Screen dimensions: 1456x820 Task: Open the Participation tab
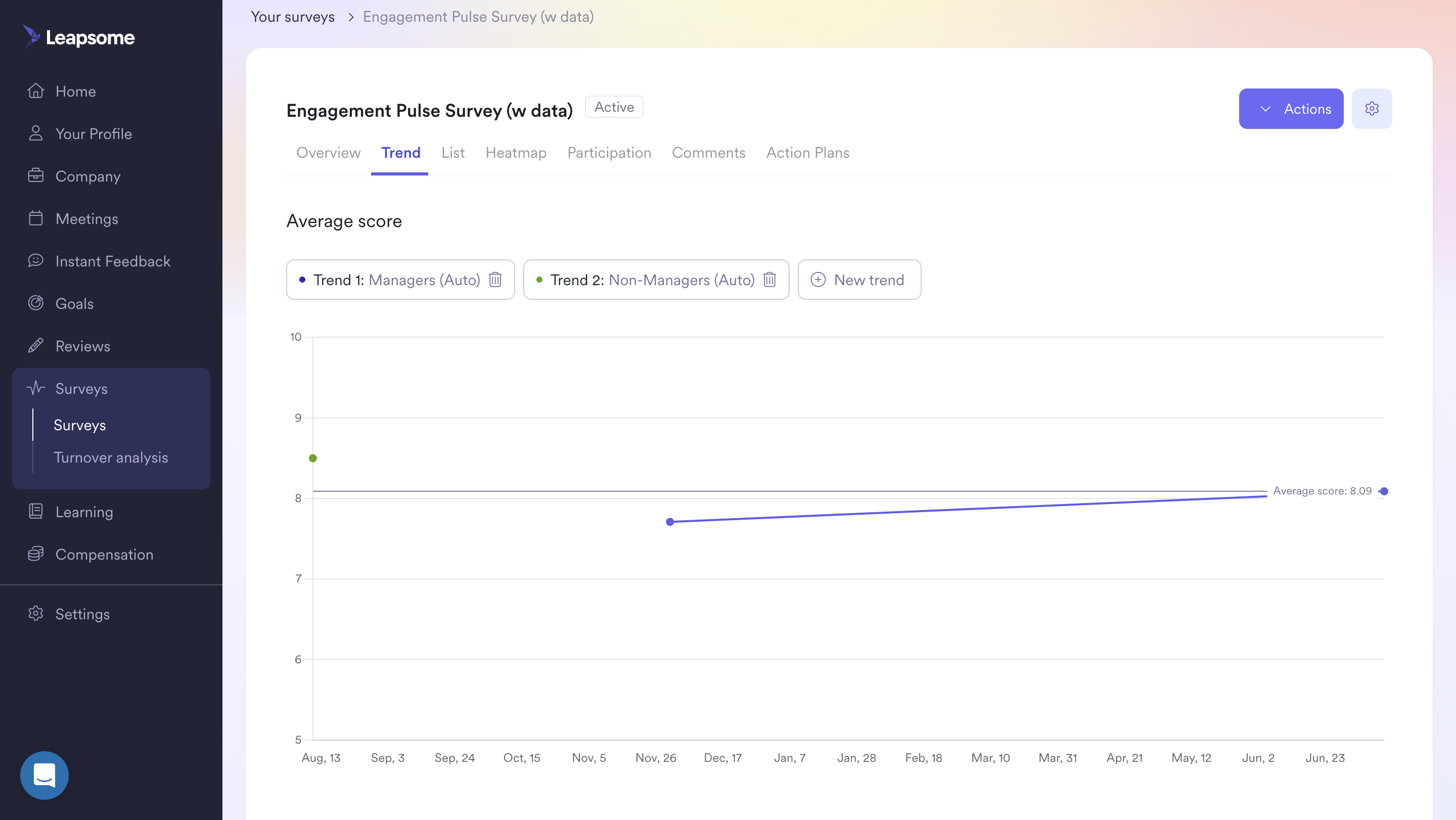click(609, 153)
